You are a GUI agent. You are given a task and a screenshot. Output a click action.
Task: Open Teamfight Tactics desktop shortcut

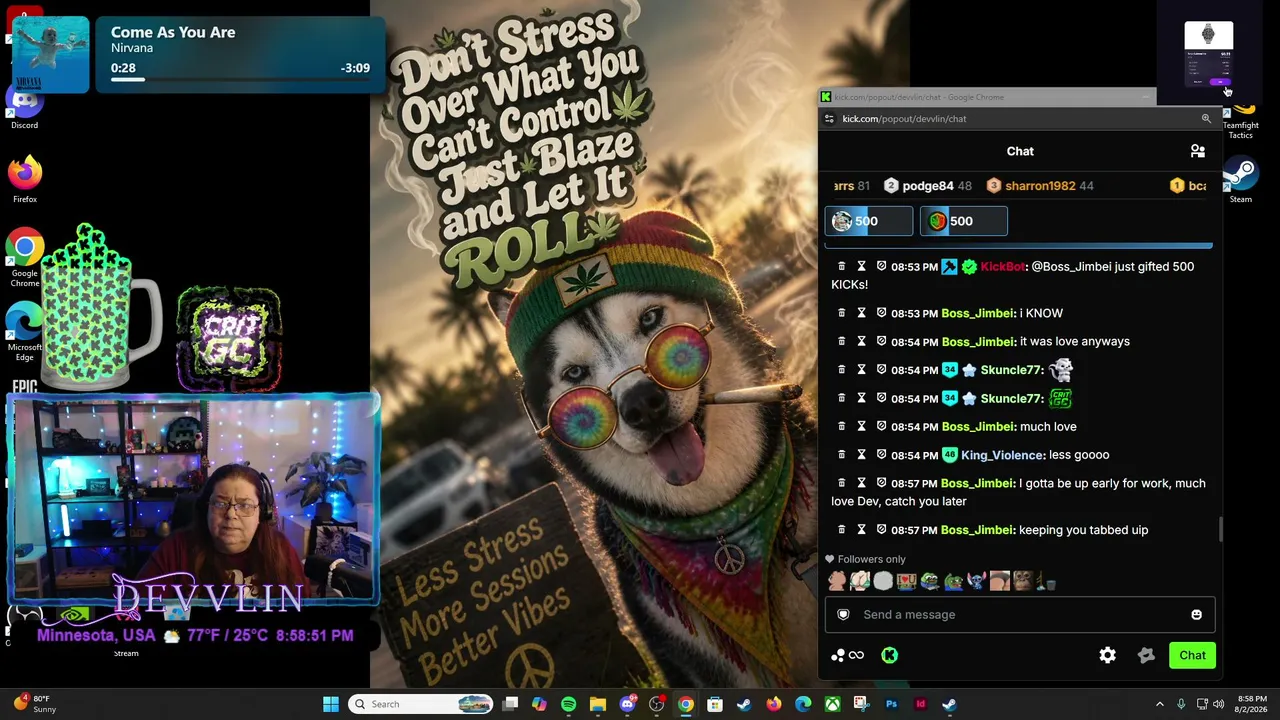coord(1241,118)
